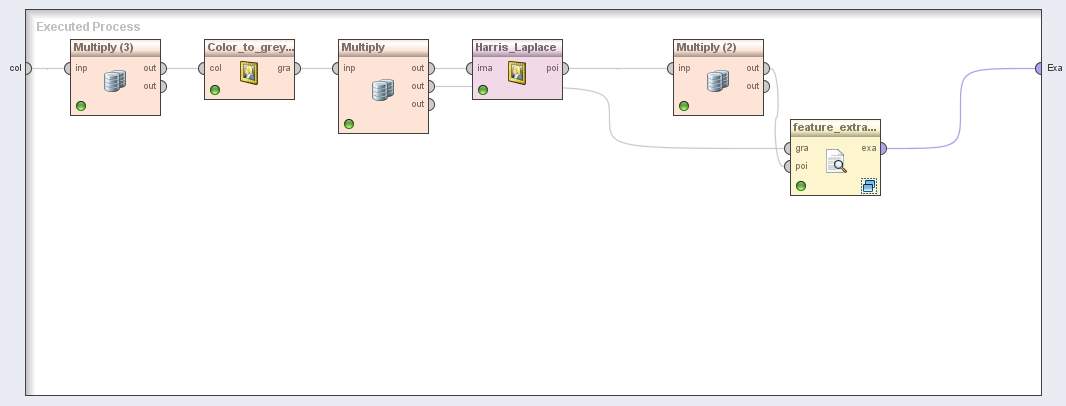
Task: Click the 'poi' output port on Harris_Laplace
Action: click(564, 68)
